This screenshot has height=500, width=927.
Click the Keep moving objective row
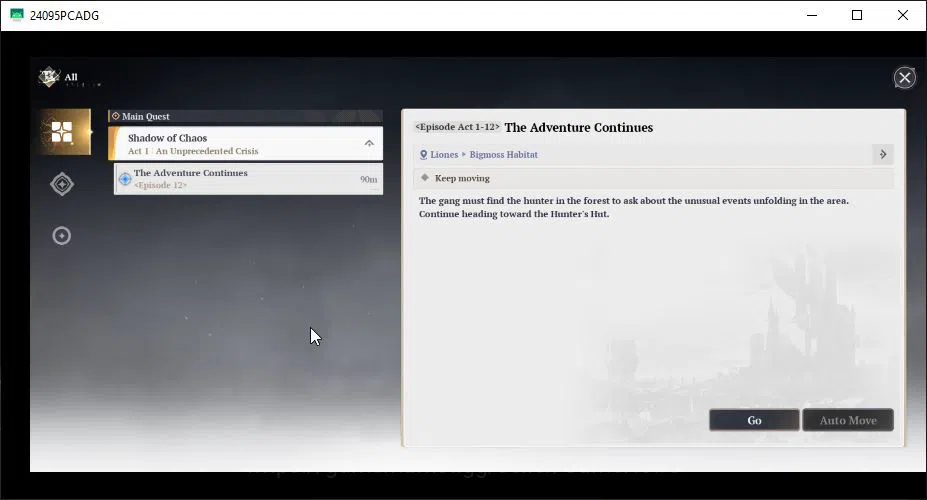[653, 178]
